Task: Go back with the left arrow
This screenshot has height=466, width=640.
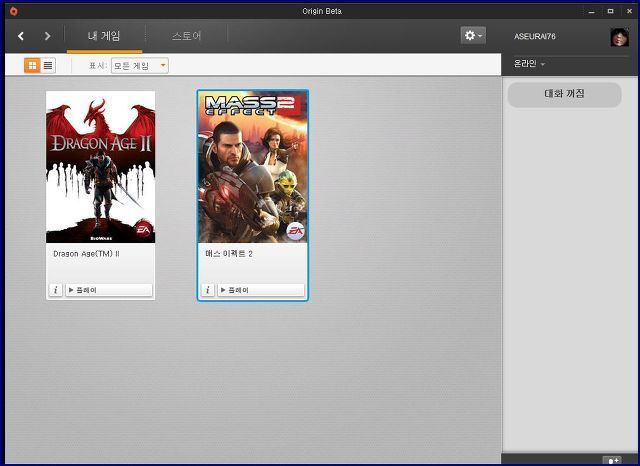Action: [x=21, y=36]
